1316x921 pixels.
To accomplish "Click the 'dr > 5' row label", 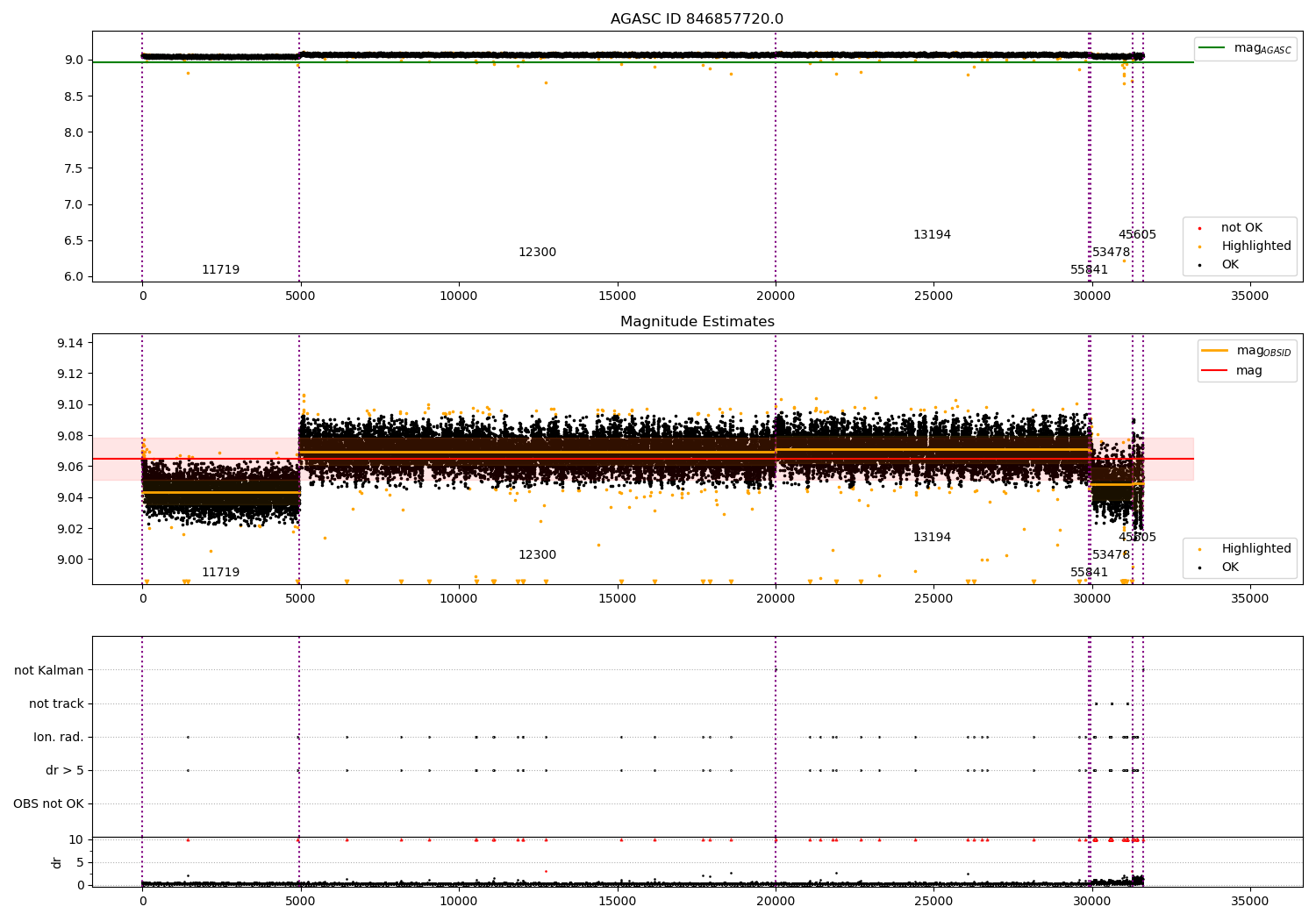I will 65,771.
